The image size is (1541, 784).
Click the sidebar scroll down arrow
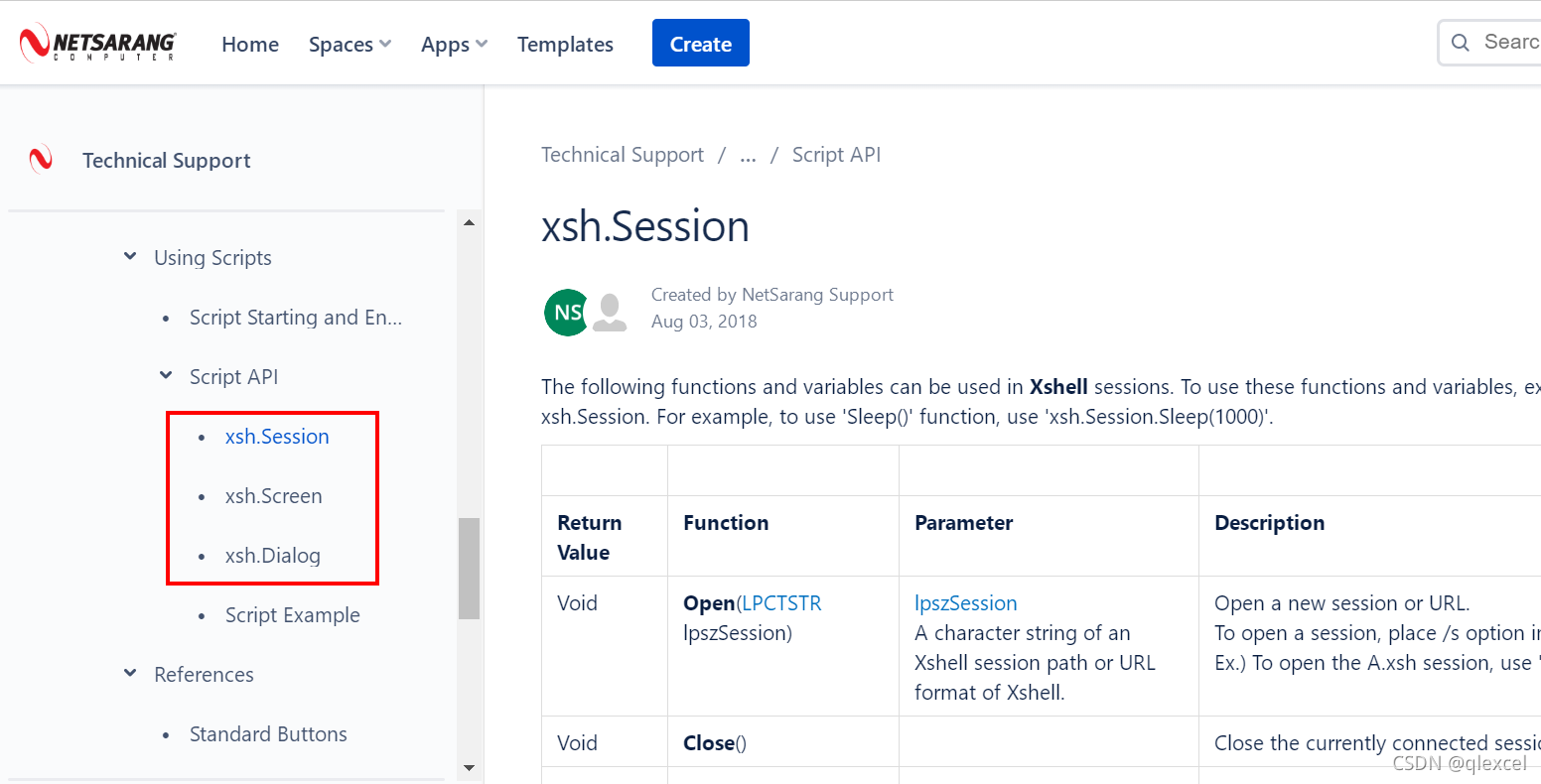(x=469, y=768)
